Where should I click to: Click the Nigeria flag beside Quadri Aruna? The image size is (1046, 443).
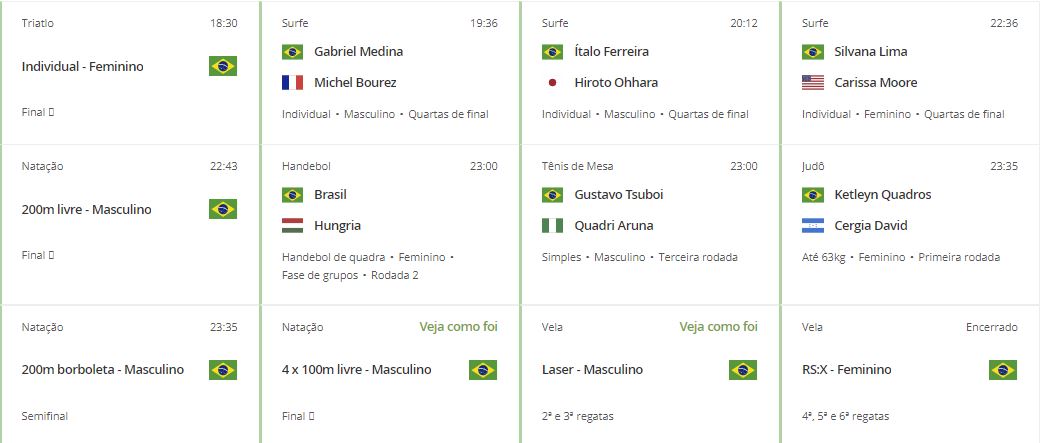click(x=552, y=226)
